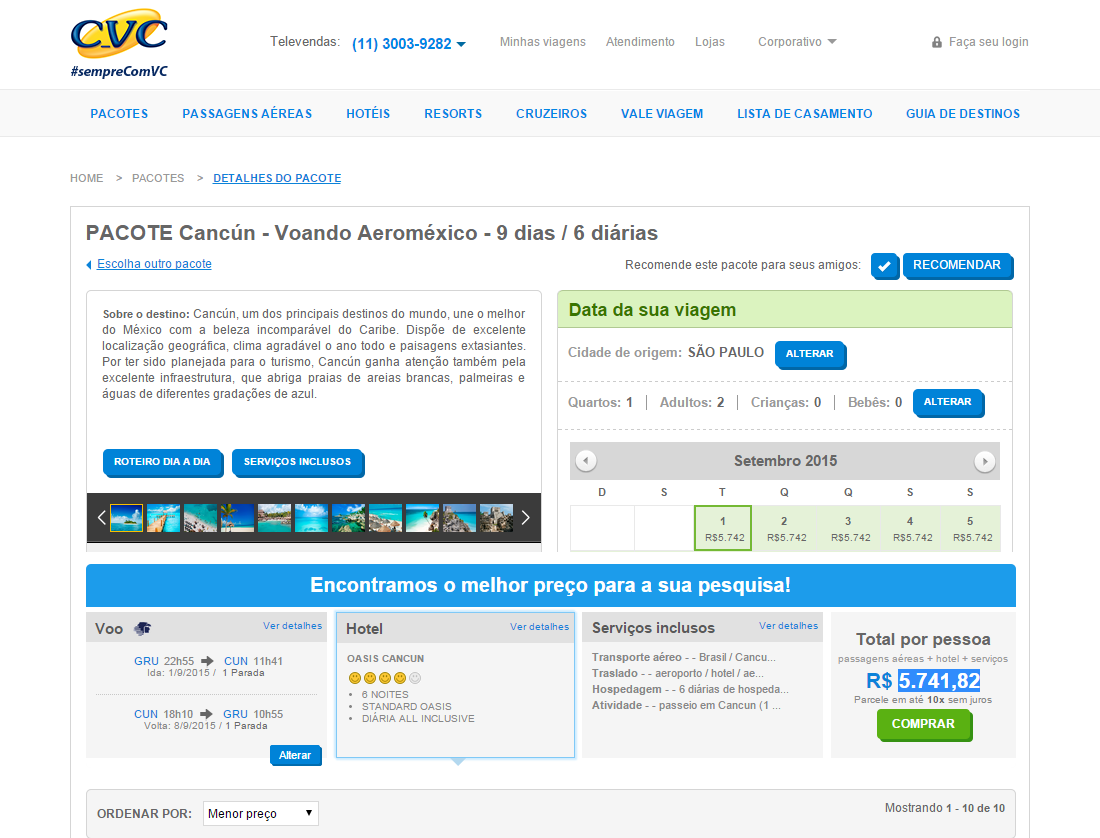Screen dimensions: 1100x838
Task: Open GUIA DE DESTINOS menu item
Action: pyautogui.click(x=962, y=114)
